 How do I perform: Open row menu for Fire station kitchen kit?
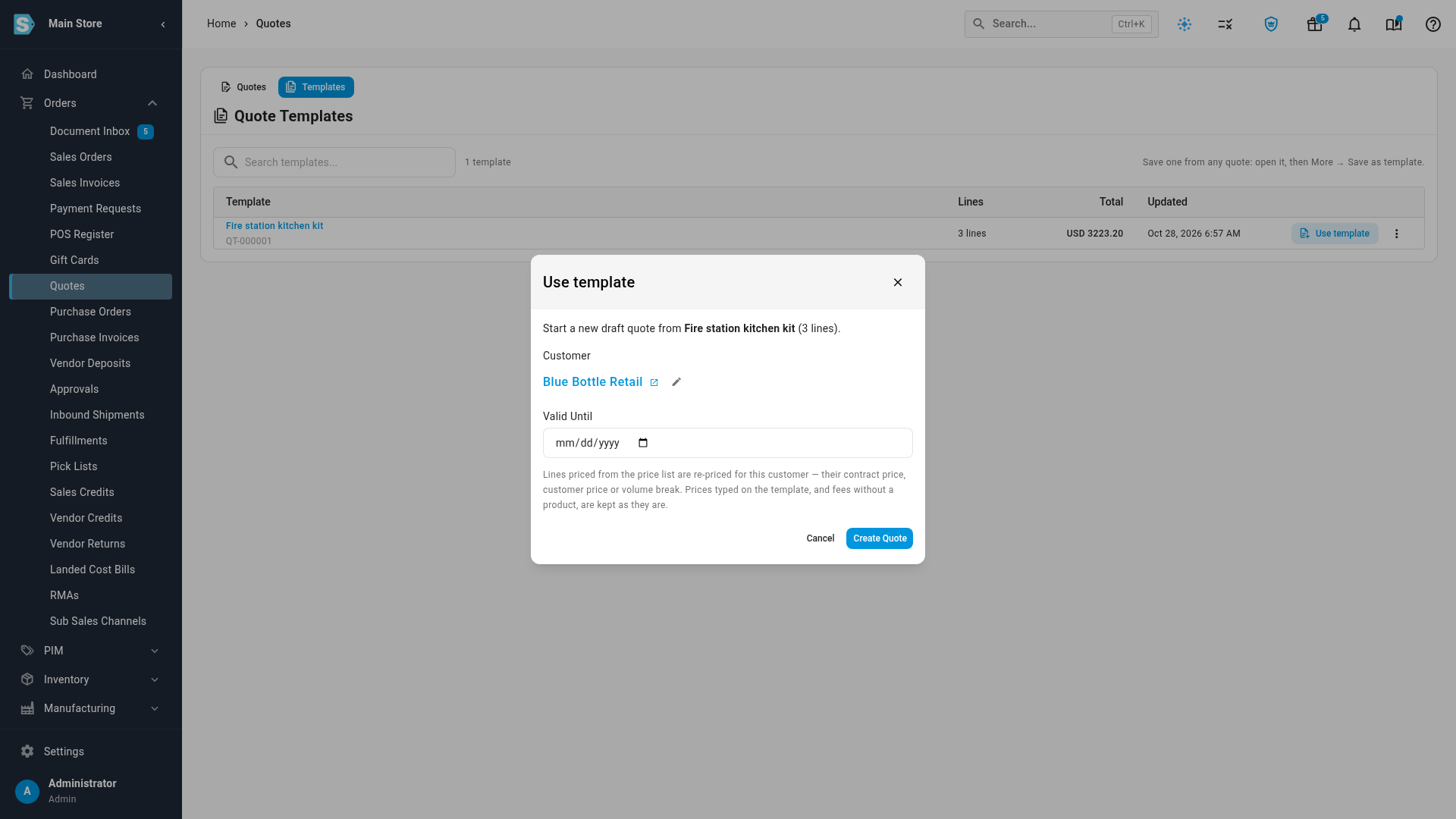(x=1397, y=234)
